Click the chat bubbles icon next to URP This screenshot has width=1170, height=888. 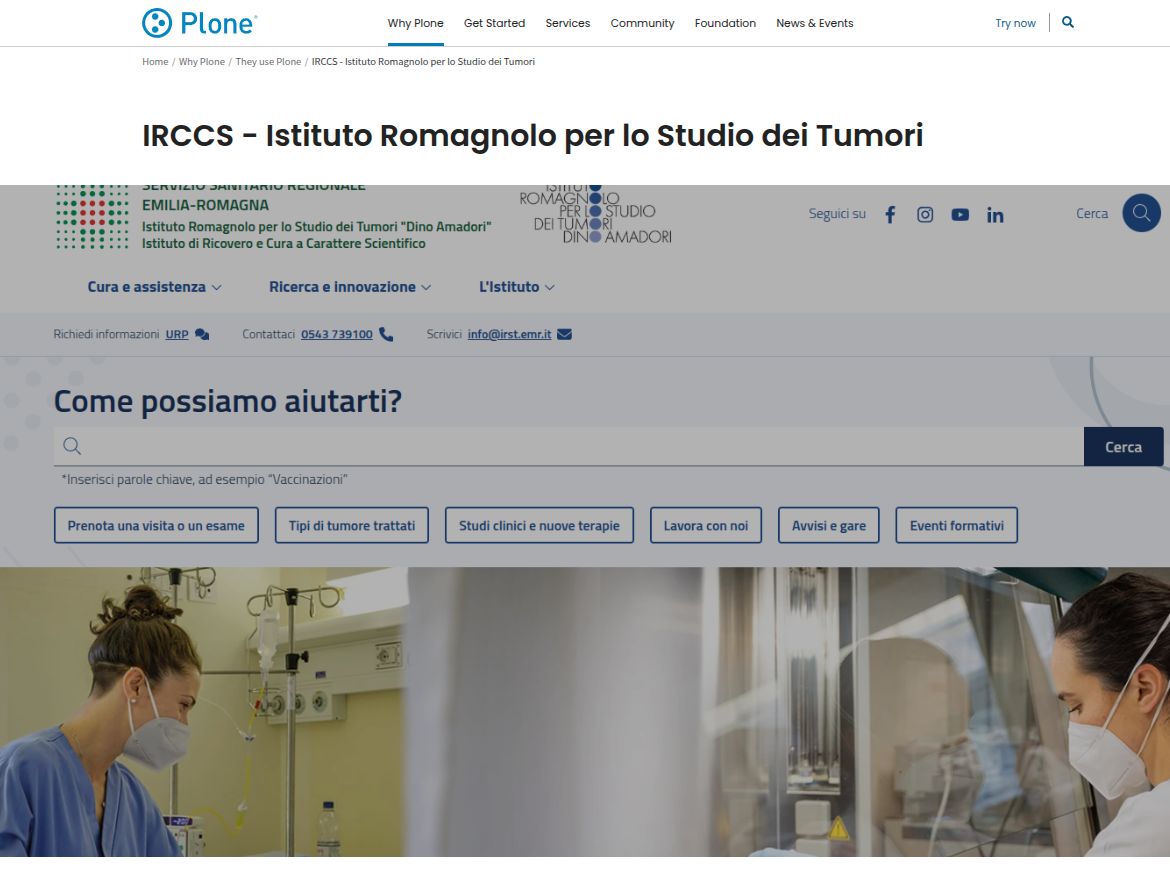click(202, 334)
